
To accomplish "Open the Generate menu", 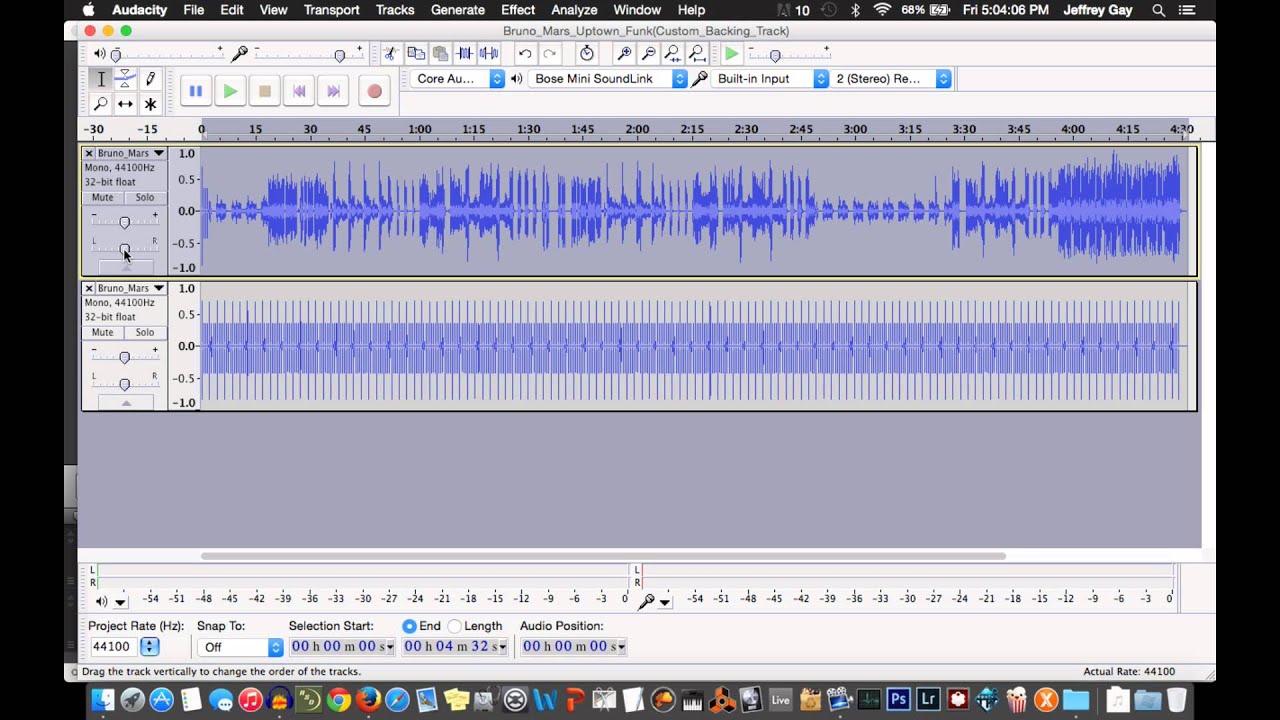I will [458, 10].
